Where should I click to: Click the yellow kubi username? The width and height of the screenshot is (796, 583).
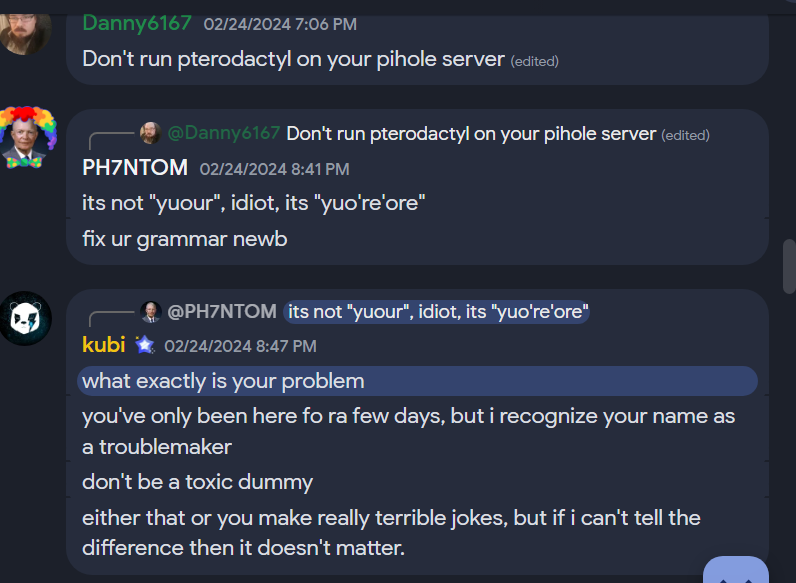click(104, 345)
